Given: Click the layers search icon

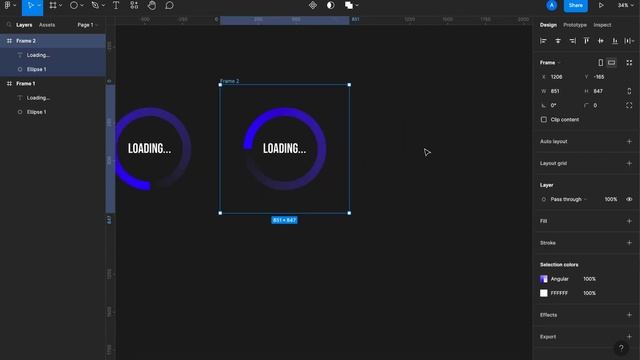Looking at the screenshot, I should click(x=9, y=25).
